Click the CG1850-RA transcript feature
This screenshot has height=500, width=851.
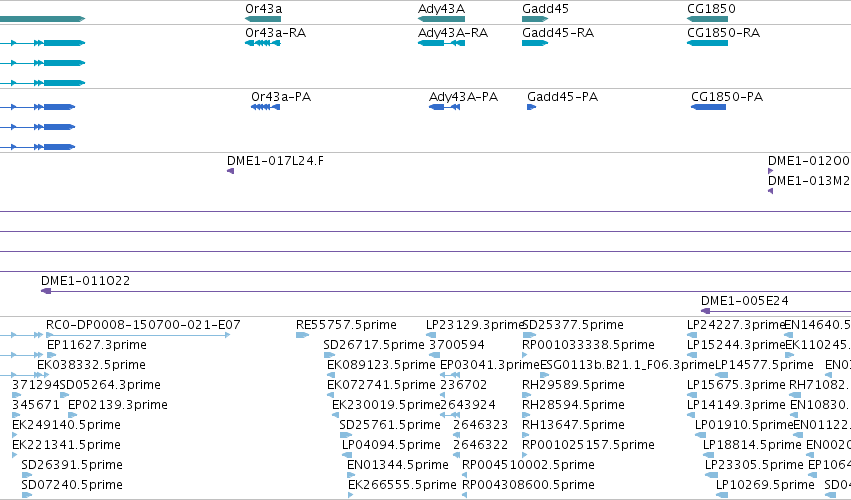tap(707, 43)
